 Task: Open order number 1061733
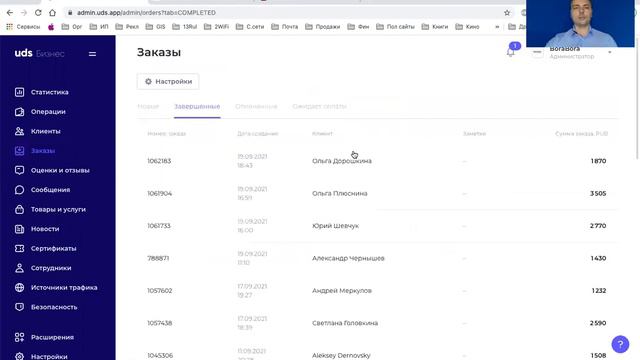pos(159,226)
